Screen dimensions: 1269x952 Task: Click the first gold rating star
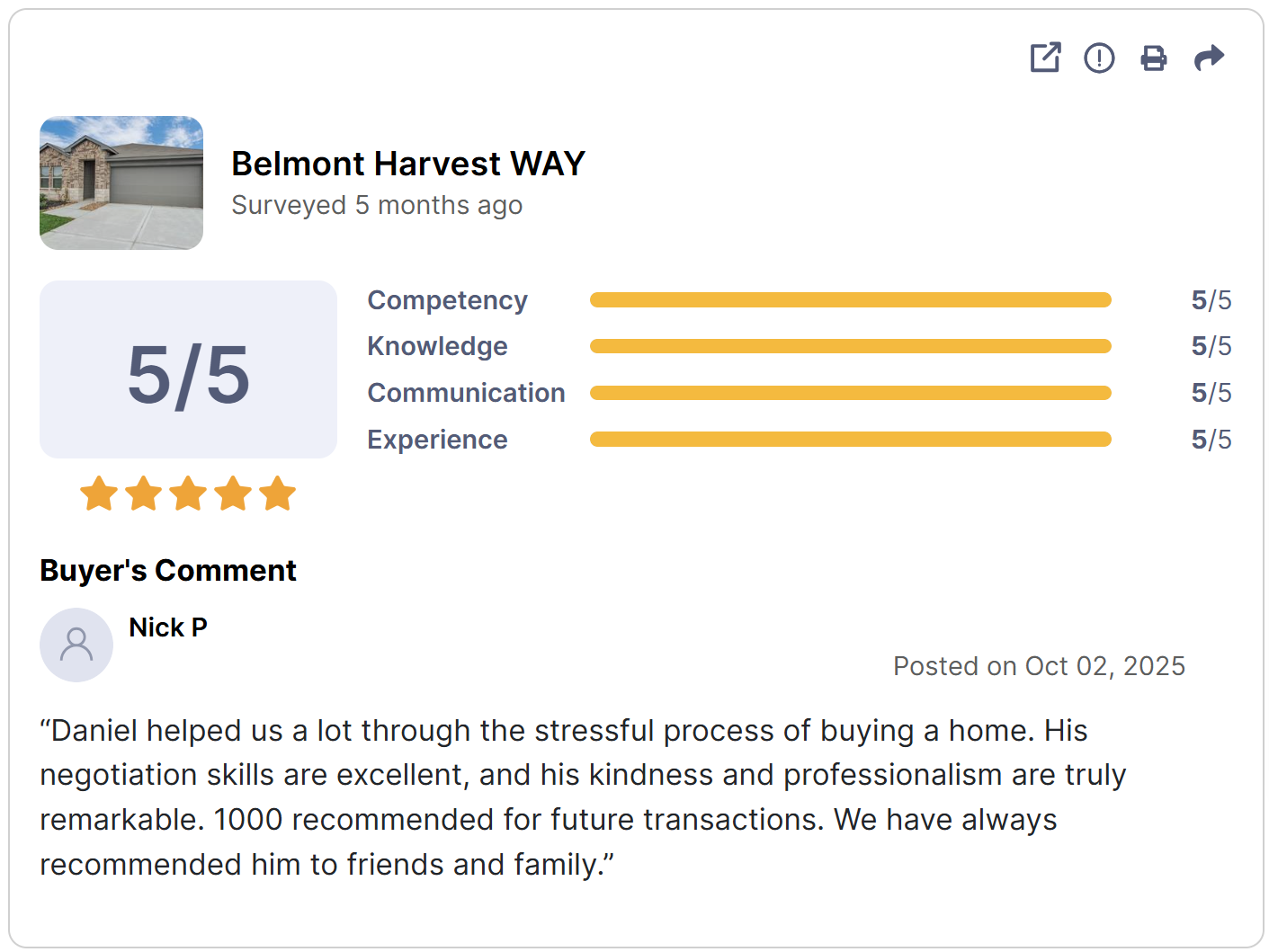(x=99, y=494)
